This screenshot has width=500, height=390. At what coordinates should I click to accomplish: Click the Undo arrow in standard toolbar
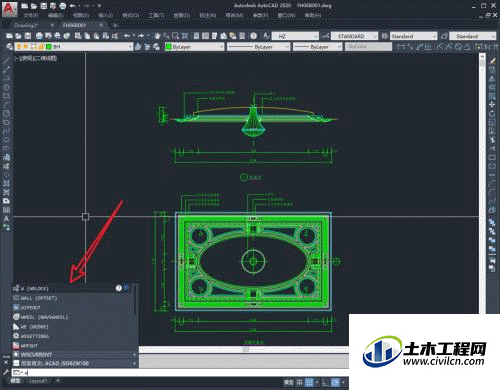127,36
